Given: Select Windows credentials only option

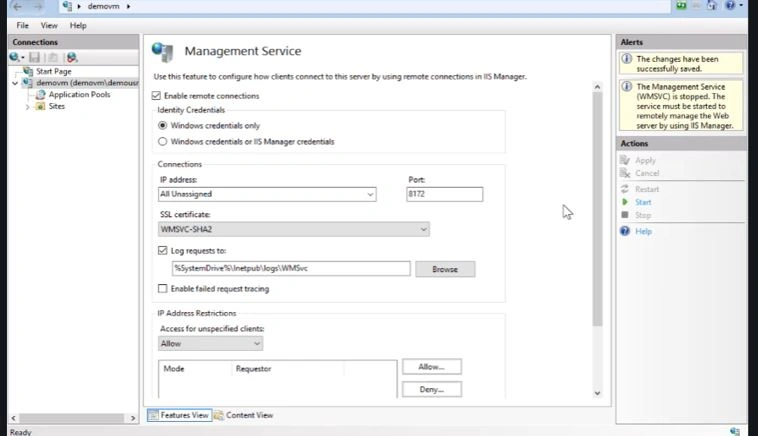Looking at the screenshot, I should (x=162, y=126).
